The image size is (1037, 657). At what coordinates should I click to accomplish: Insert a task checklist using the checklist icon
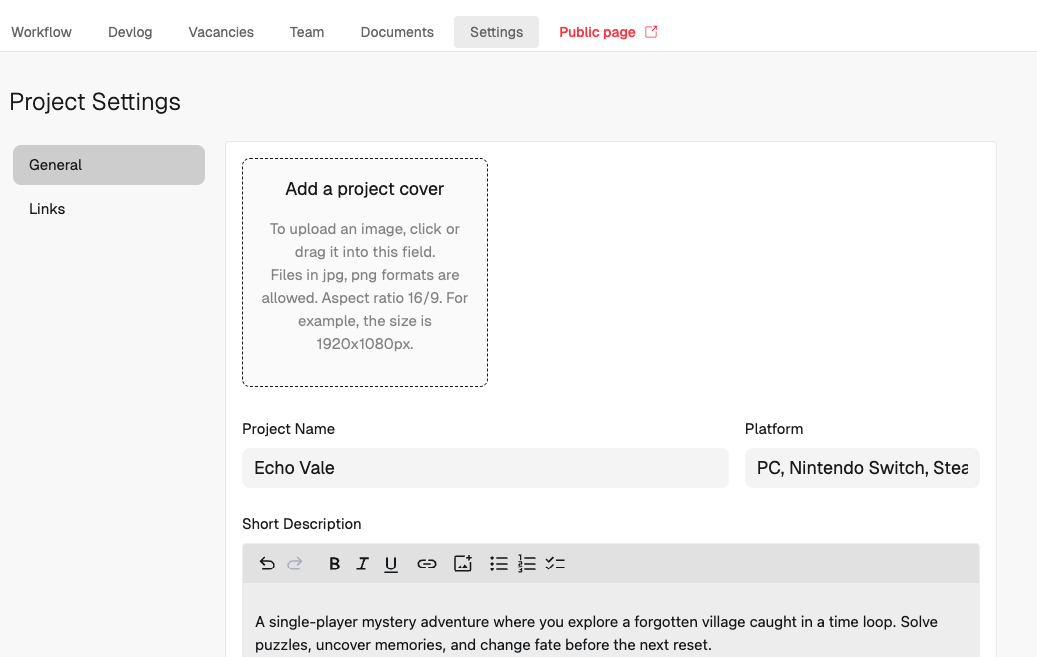pyautogui.click(x=556, y=563)
